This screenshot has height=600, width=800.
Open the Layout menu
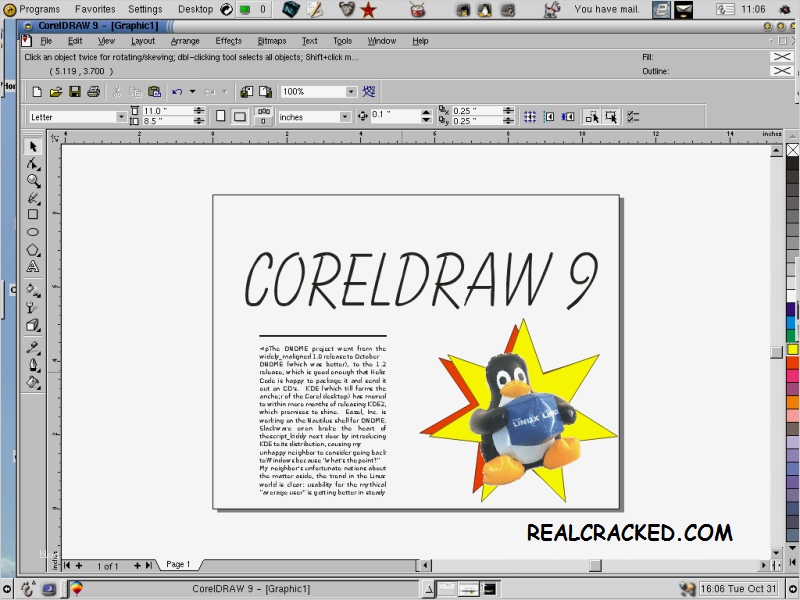[143, 41]
